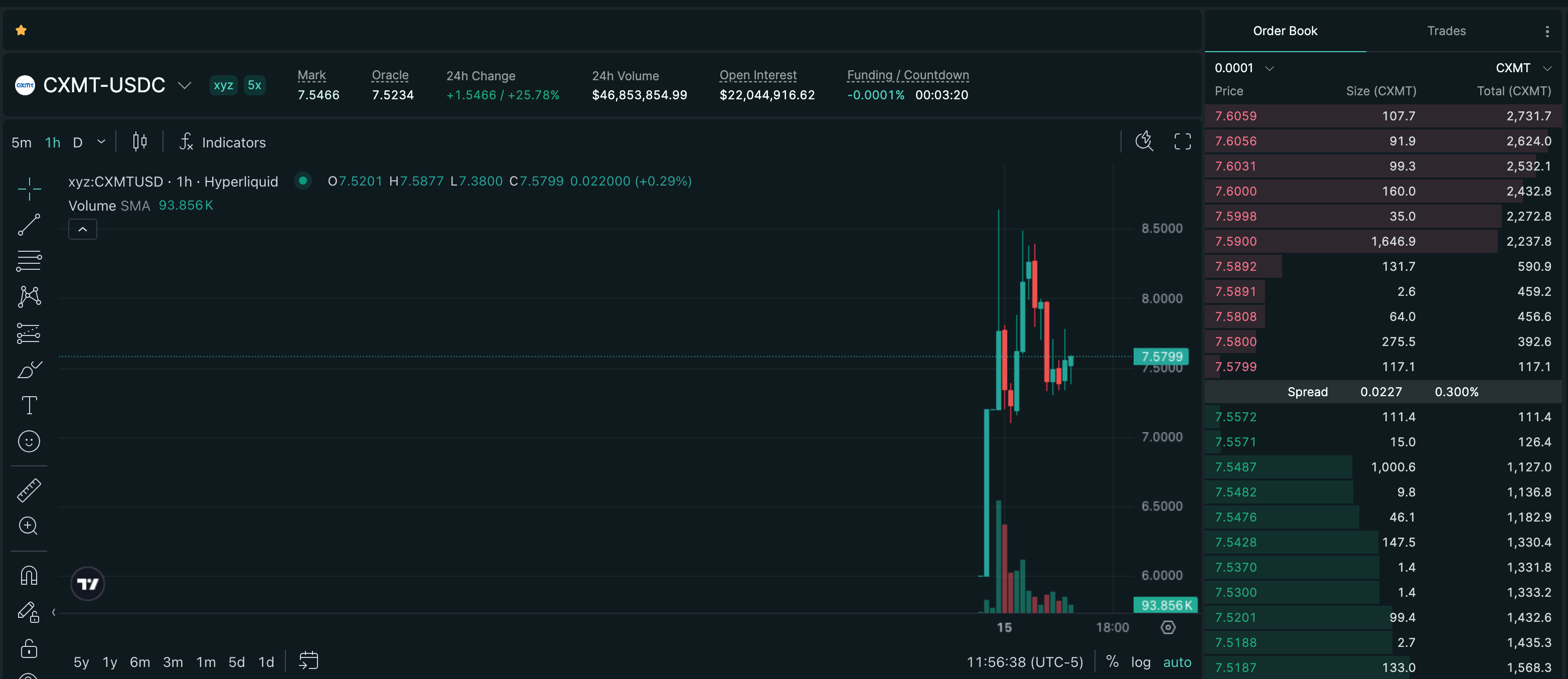Click the Funding / Countdown label
This screenshot has width=1568, height=679.
908,75
